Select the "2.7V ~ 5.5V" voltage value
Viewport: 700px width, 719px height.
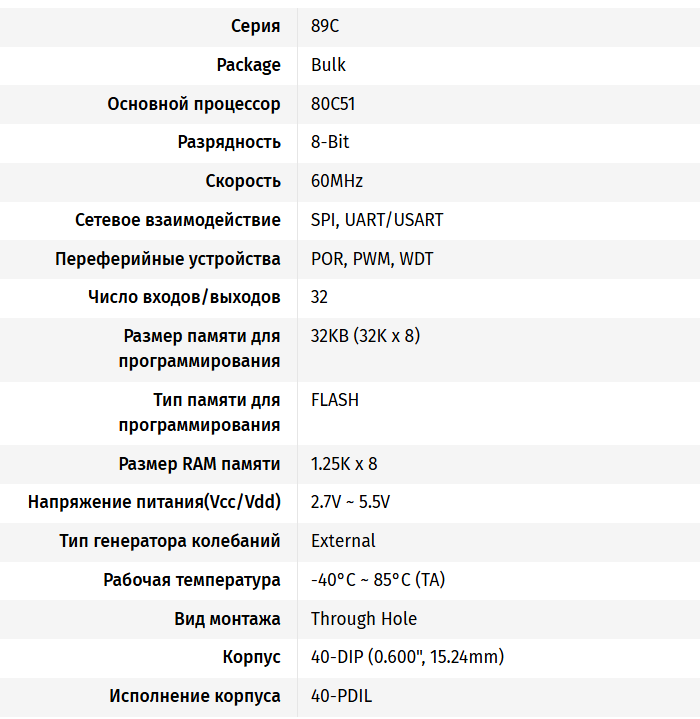(350, 502)
